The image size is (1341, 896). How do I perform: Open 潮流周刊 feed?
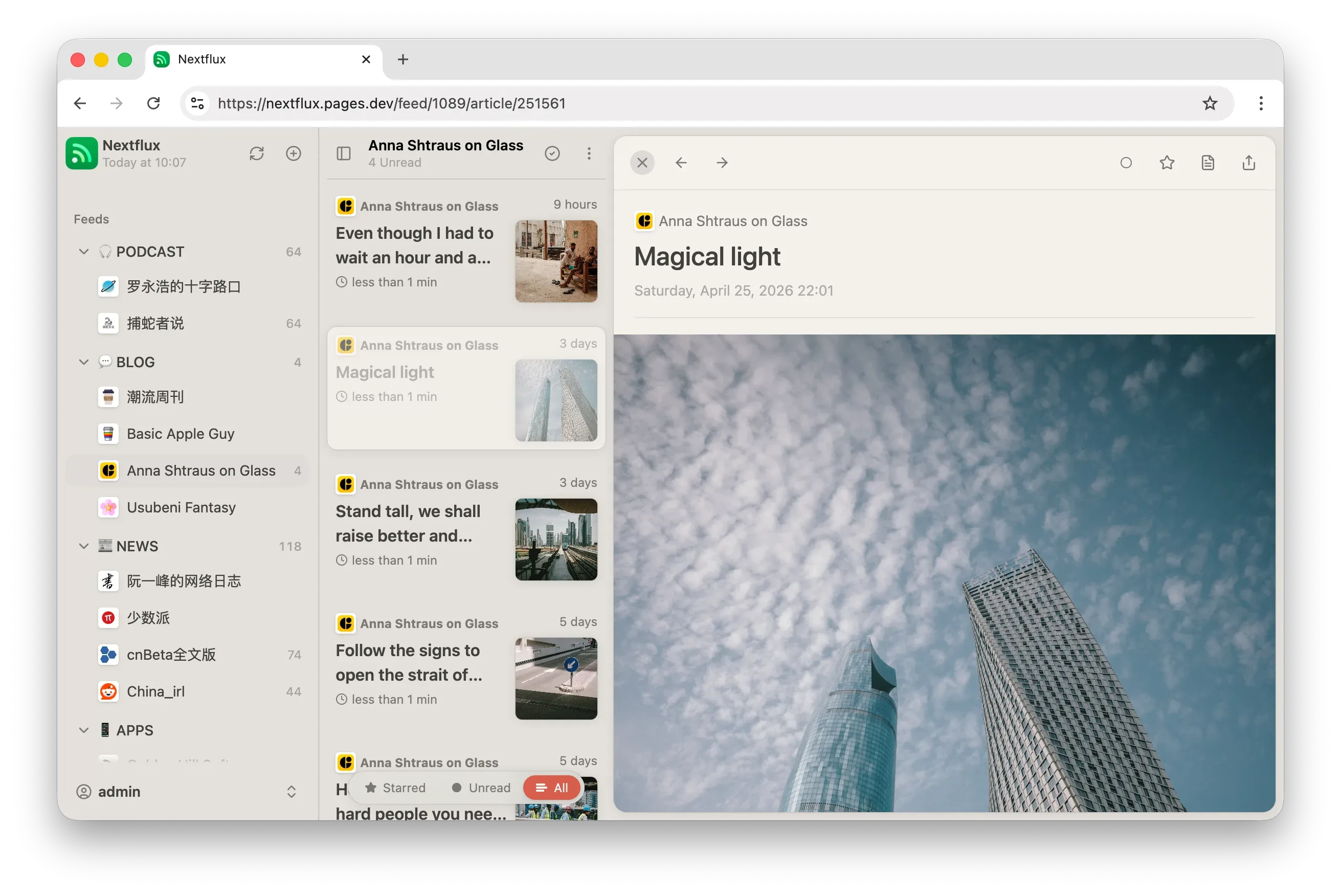point(187,397)
